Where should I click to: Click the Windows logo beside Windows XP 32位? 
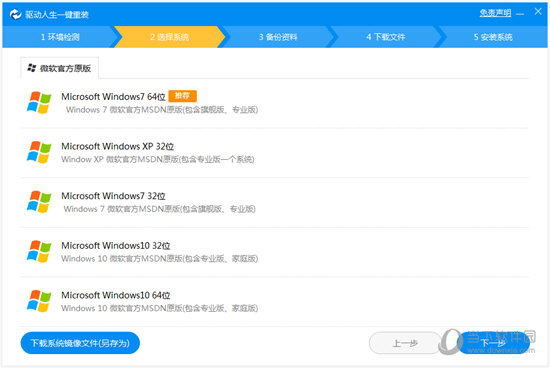(39, 152)
